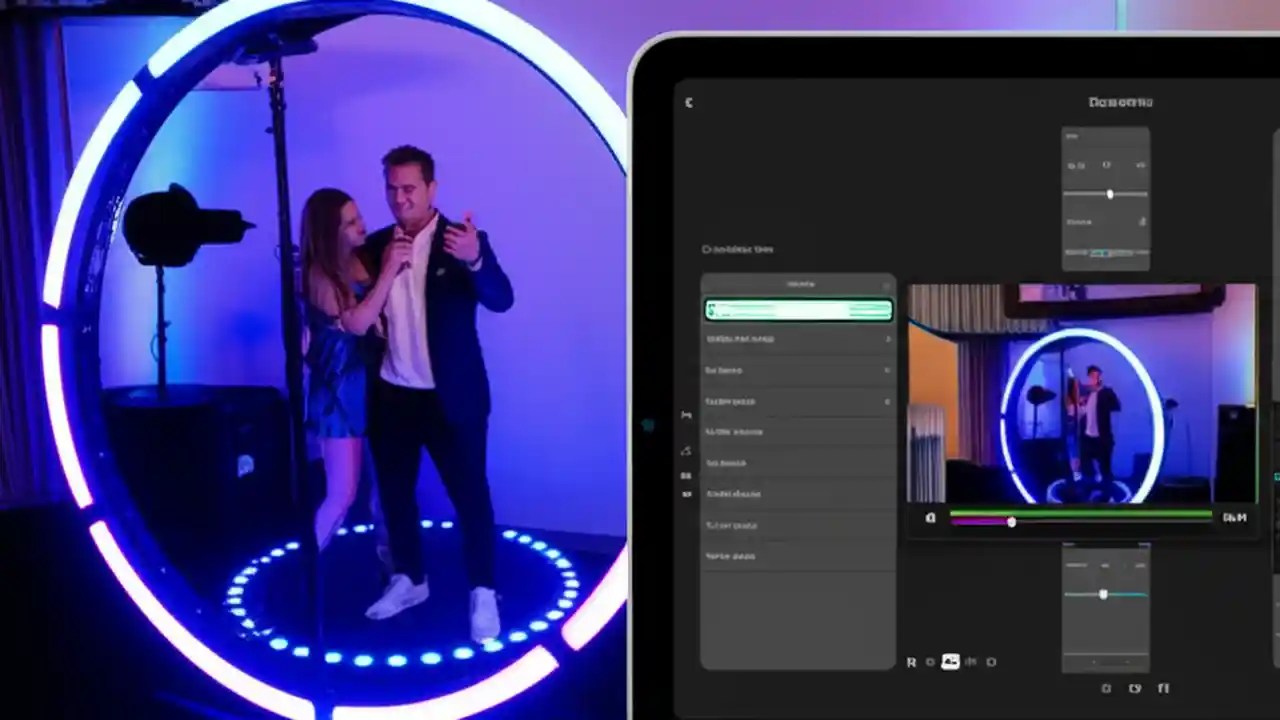This screenshot has height=720, width=1280.
Task: Toggle the highlighted green option at top of list
Action: point(798,309)
